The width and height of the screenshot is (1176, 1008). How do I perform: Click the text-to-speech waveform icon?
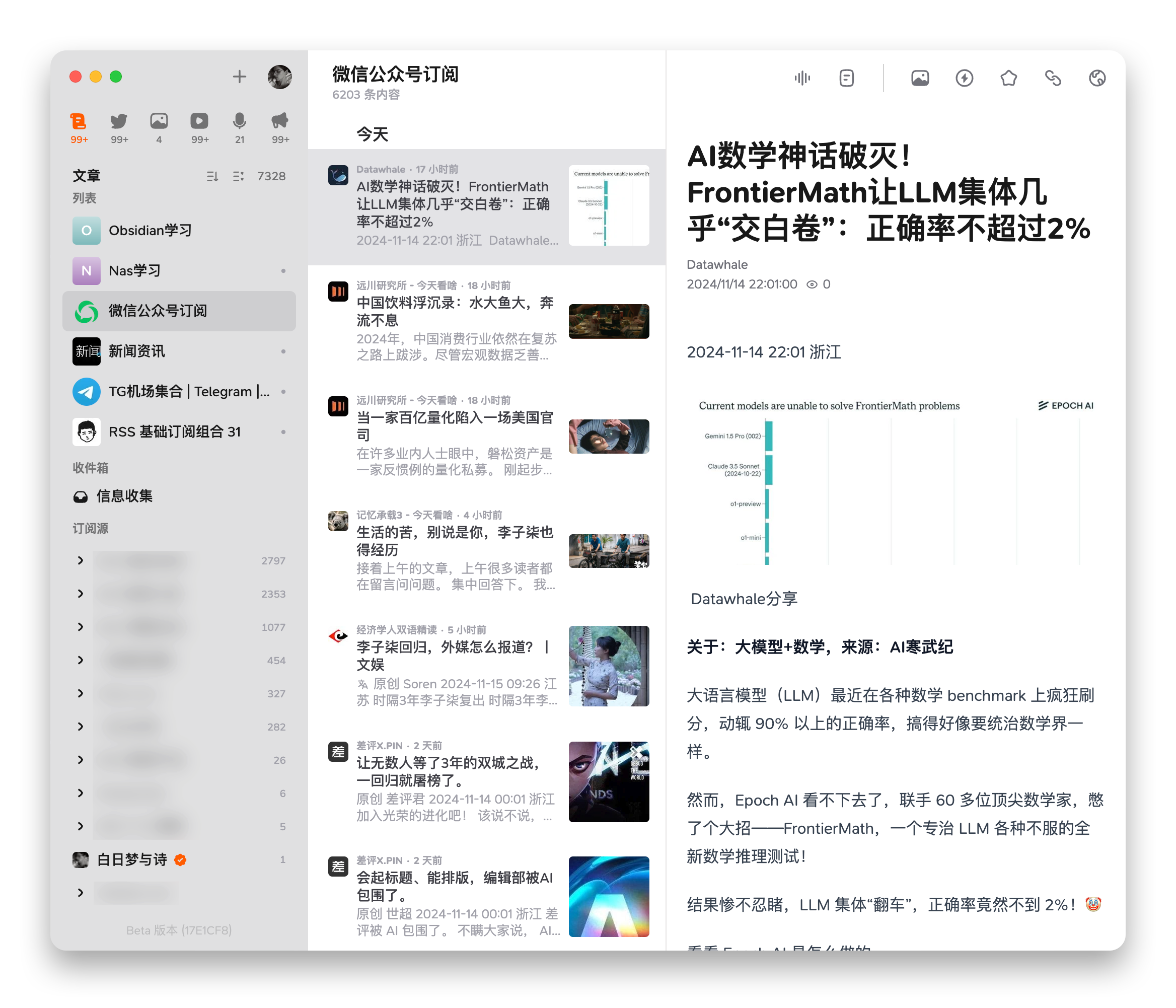[802, 78]
